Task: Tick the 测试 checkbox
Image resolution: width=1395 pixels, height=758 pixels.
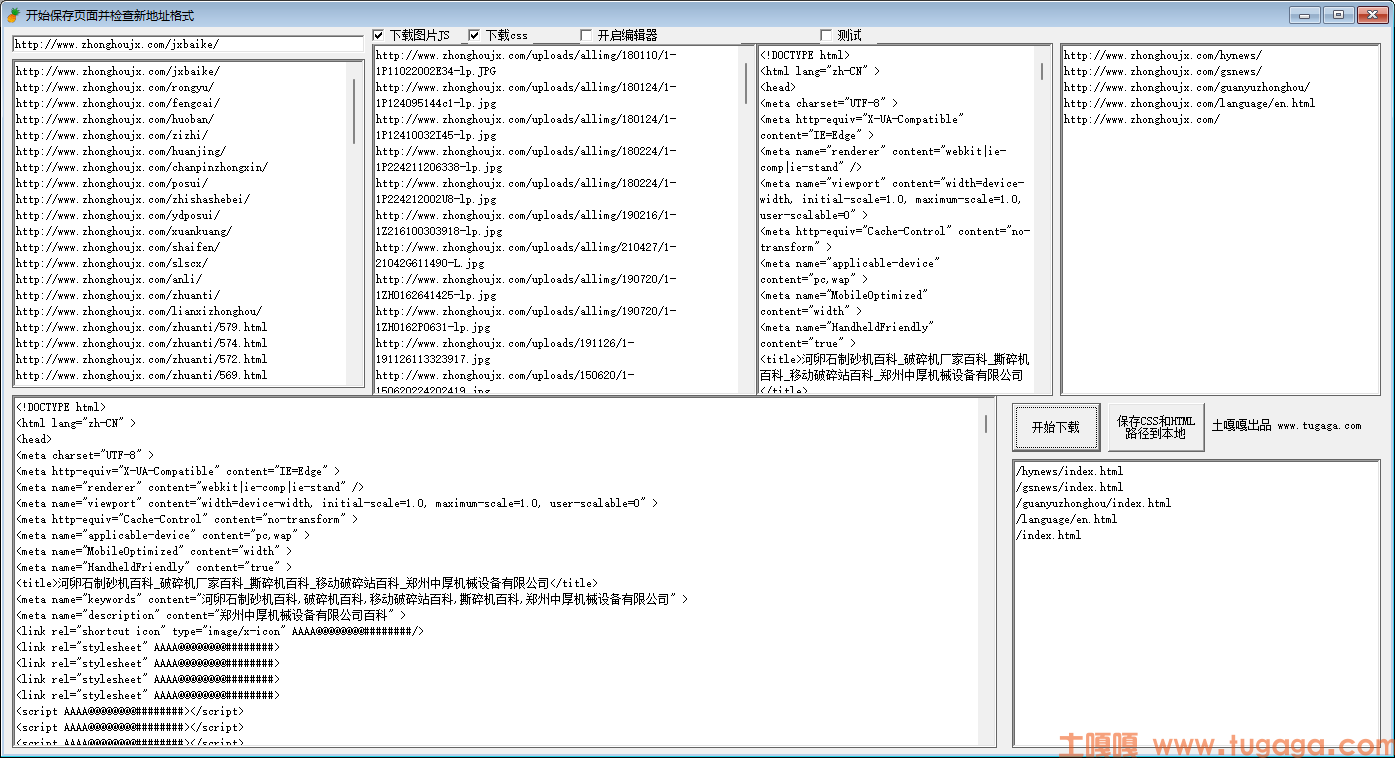Action: pyautogui.click(x=826, y=35)
